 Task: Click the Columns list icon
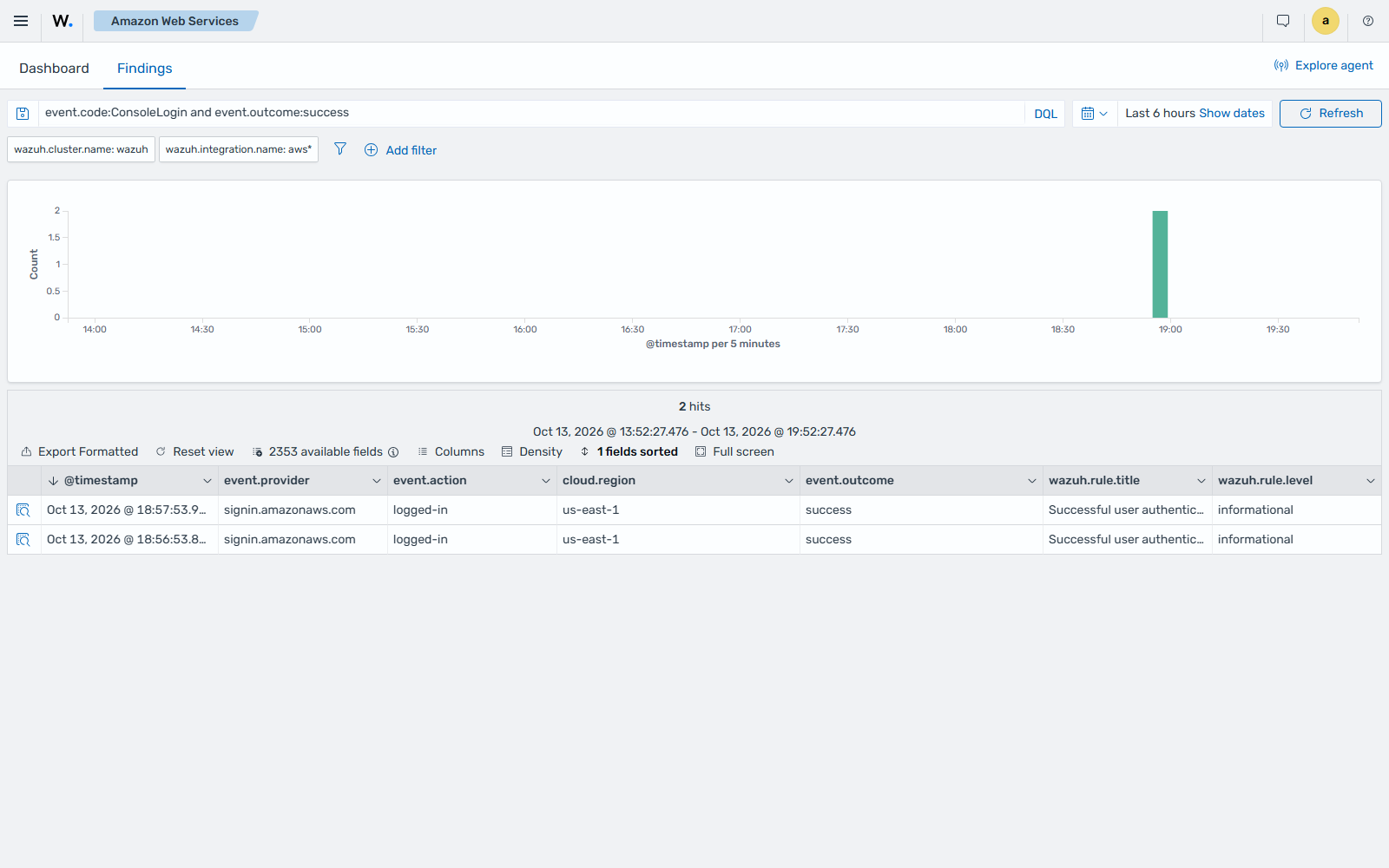pos(423,451)
